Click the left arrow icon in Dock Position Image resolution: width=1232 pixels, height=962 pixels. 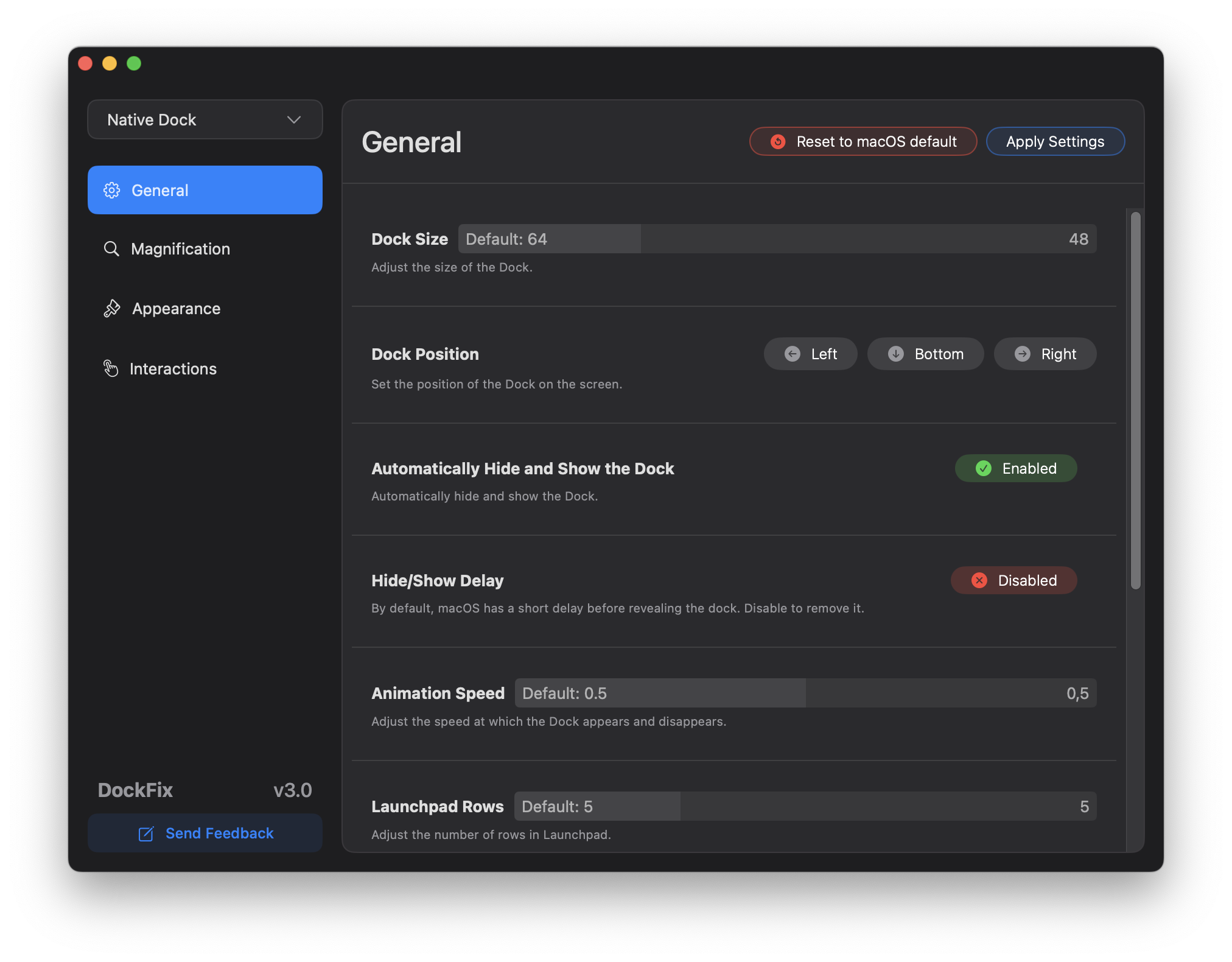(793, 354)
